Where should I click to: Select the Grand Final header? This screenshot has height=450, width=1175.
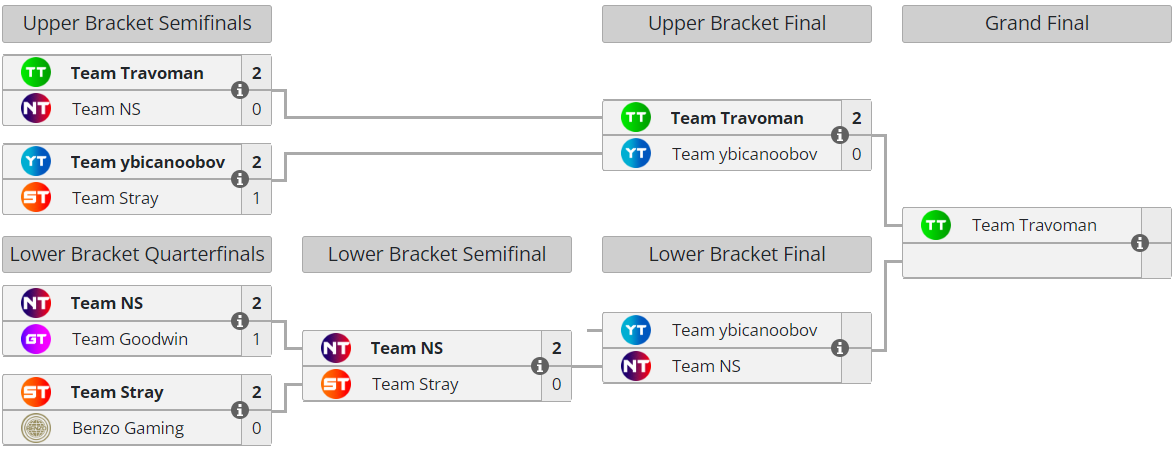pos(1037,24)
